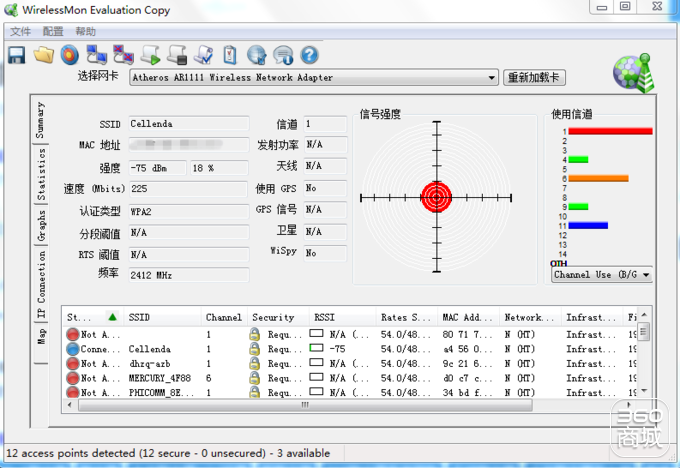
Task: Sort by the Security column header
Action: (278, 317)
